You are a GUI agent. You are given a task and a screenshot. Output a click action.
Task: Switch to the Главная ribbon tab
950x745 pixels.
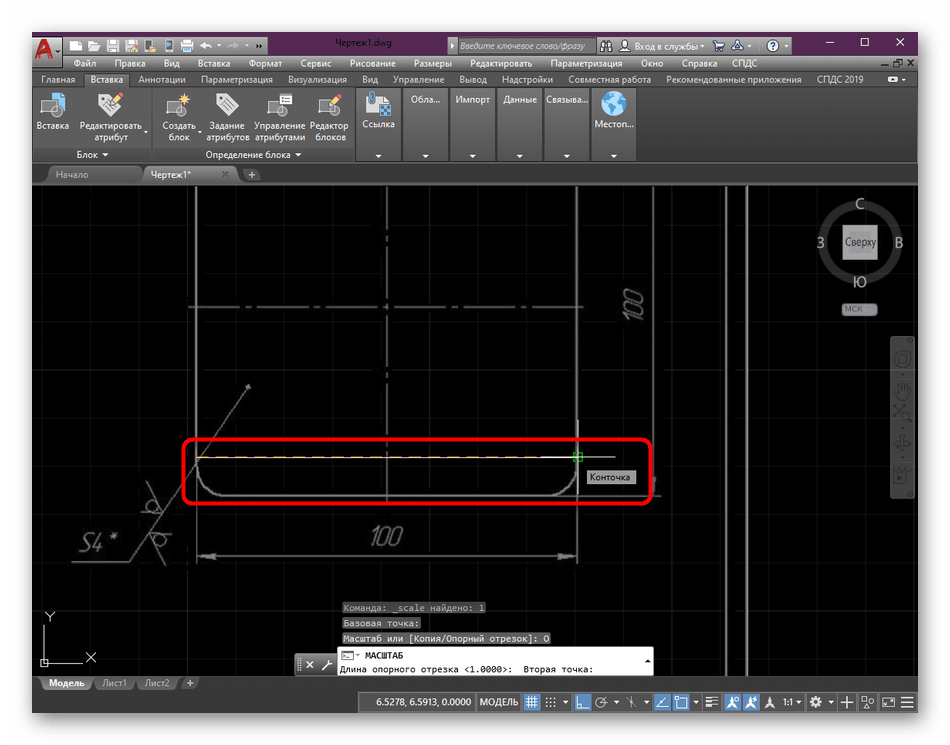tap(58, 79)
